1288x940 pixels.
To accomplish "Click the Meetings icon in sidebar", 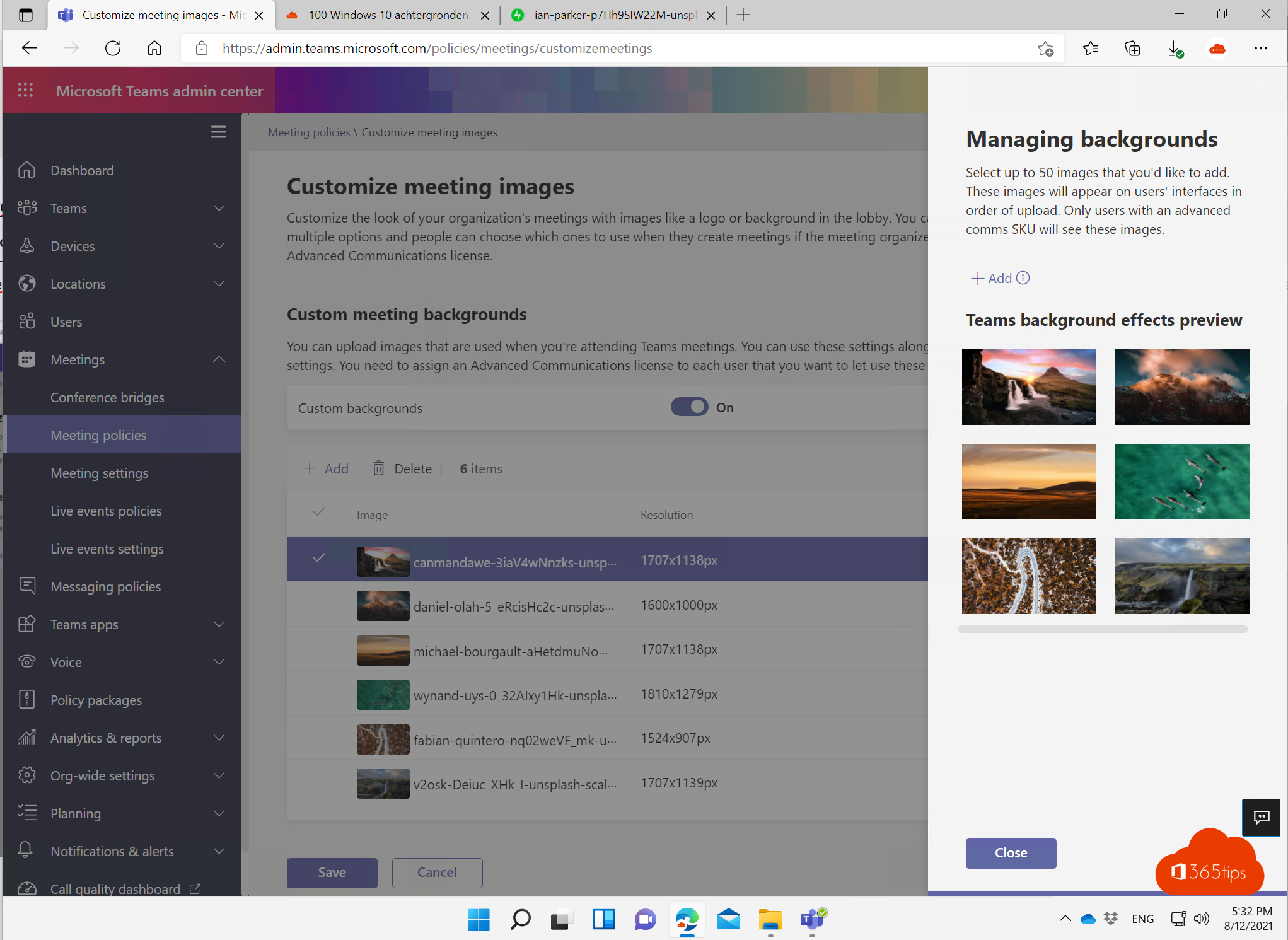I will (27, 358).
